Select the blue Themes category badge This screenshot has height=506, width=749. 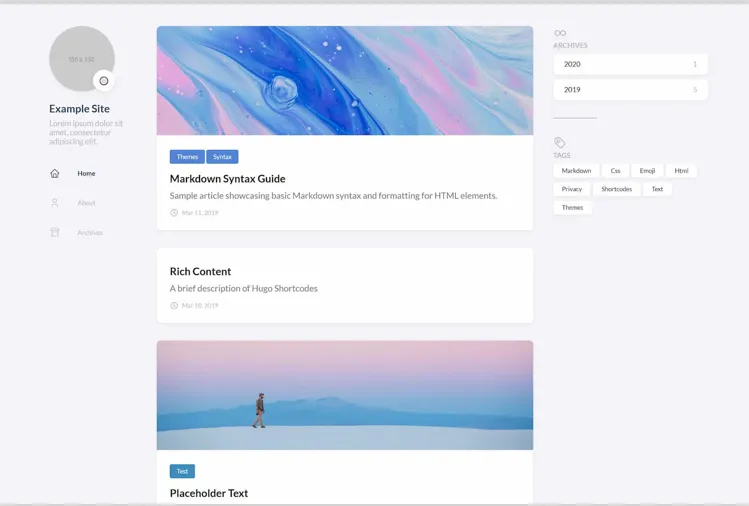[187, 157]
